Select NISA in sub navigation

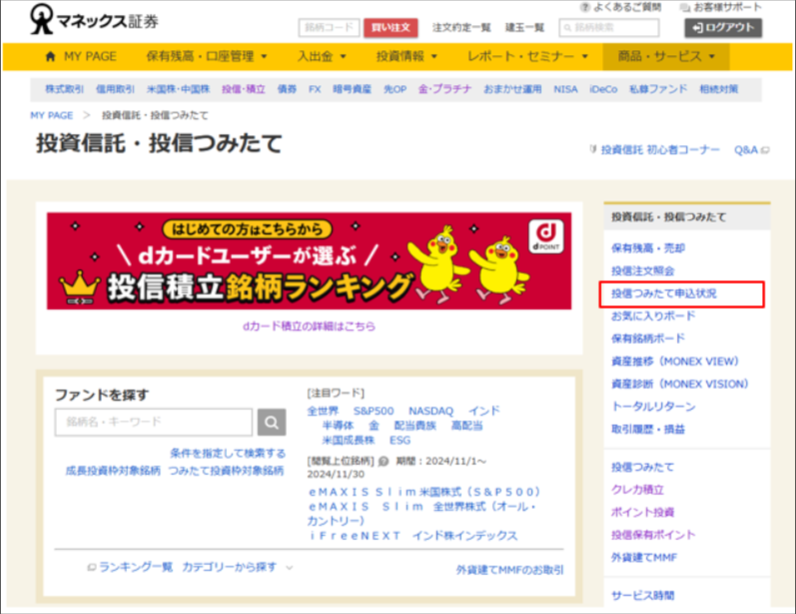pos(566,89)
